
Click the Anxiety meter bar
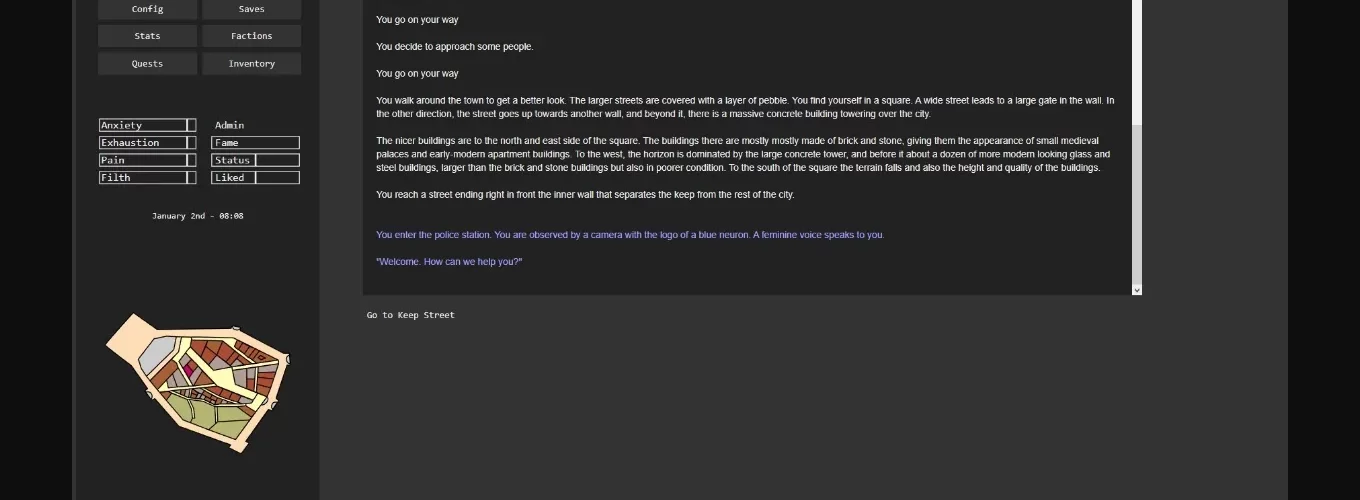(147, 125)
